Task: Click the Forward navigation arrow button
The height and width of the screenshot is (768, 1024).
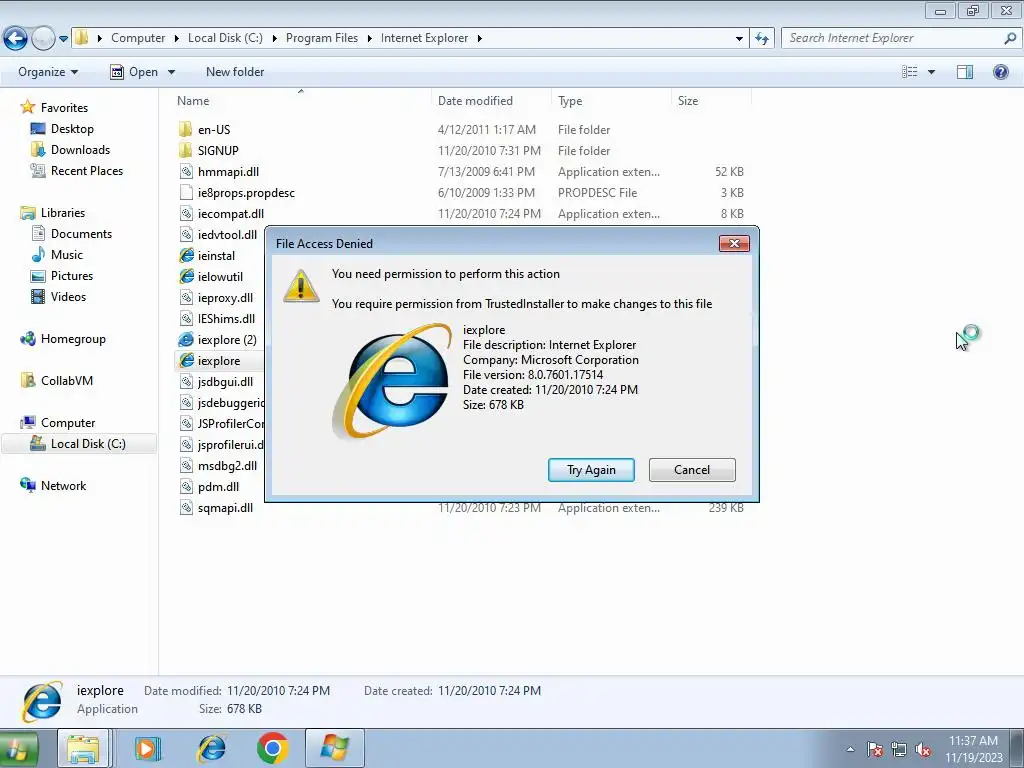Action: (43, 39)
